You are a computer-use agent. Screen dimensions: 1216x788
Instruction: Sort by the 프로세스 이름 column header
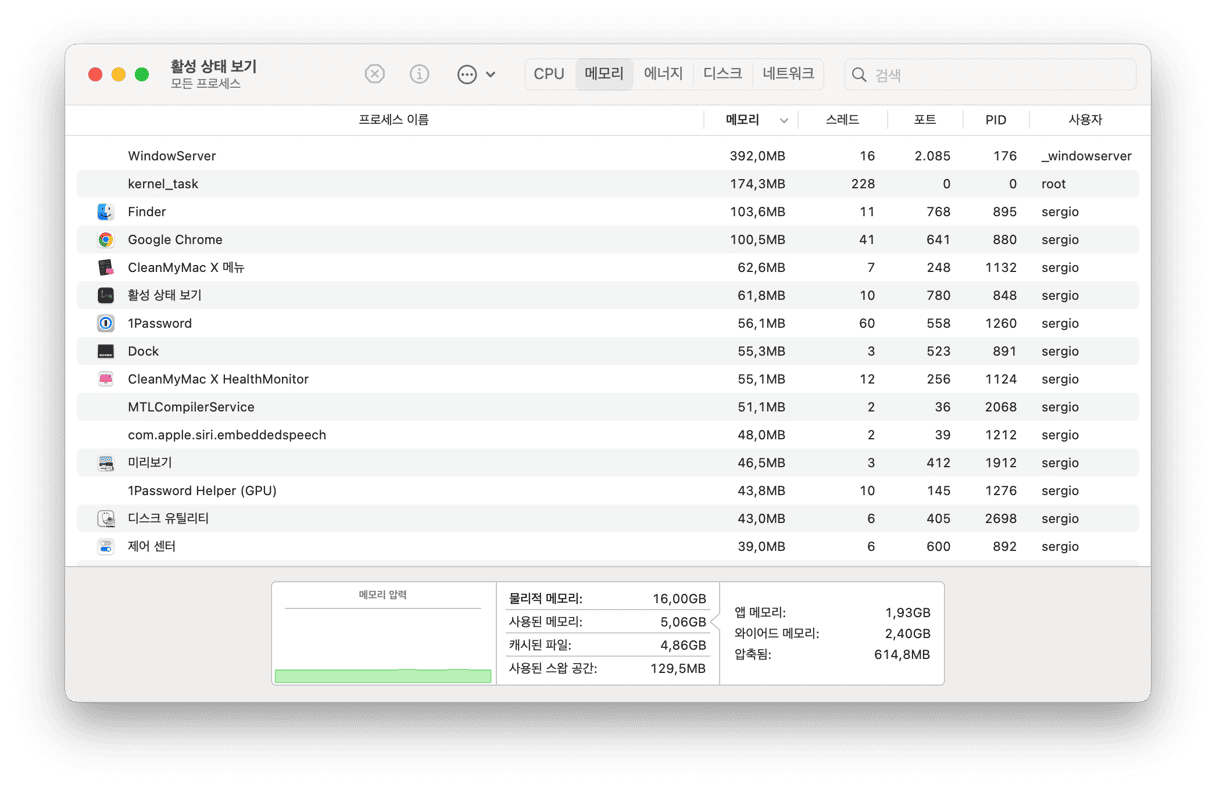(x=393, y=120)
